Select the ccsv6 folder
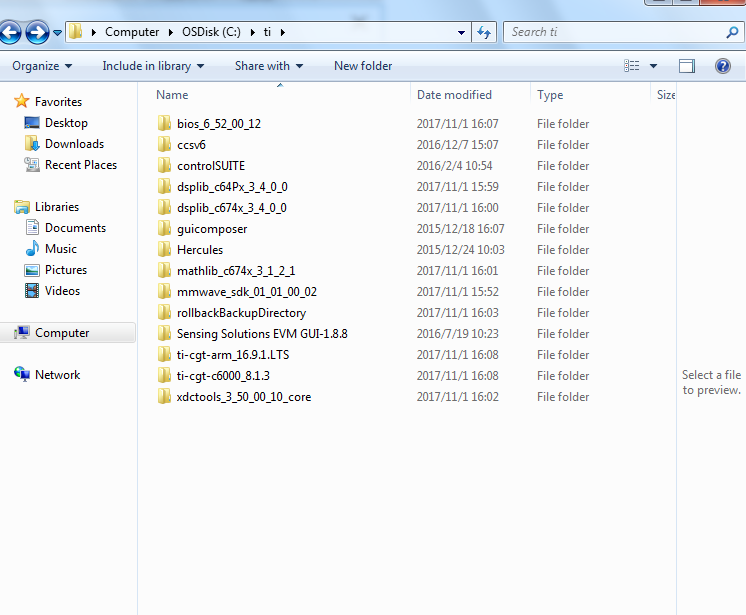The height and width of the screenshot is (615, 746). 191,145
